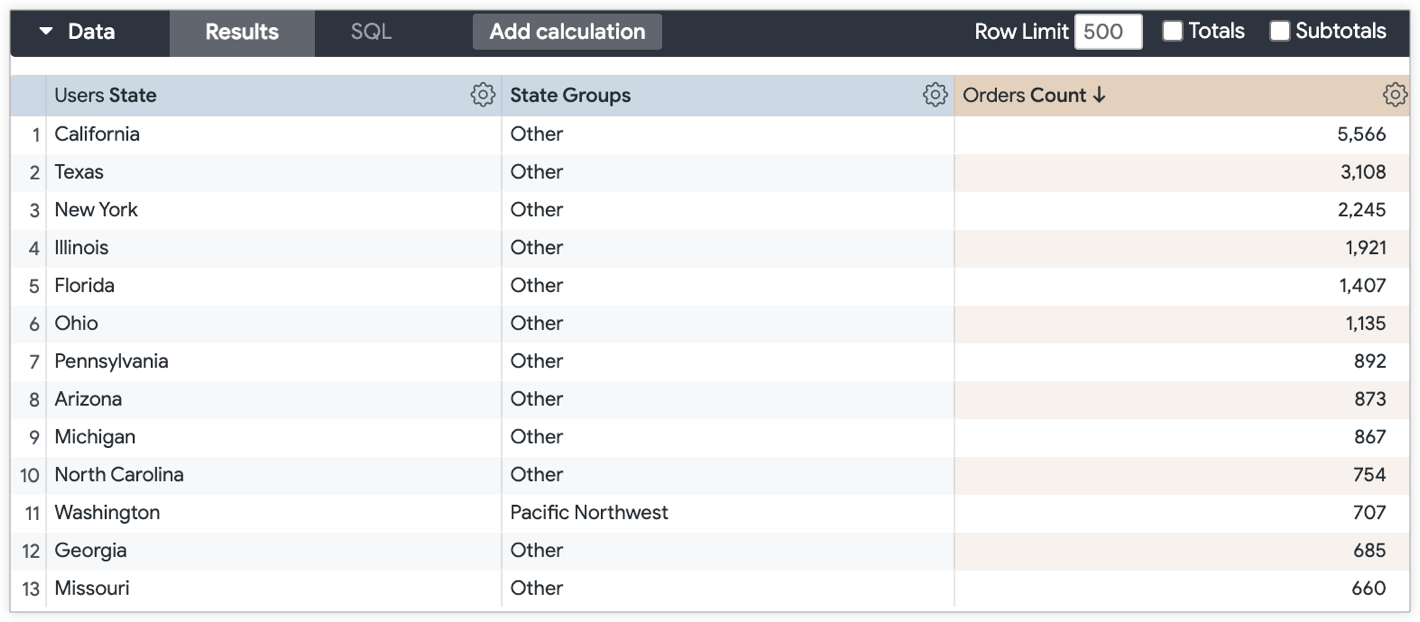1420x622 pixels.
Task: Select the Missouri state cell
Action: click(92, 588)
